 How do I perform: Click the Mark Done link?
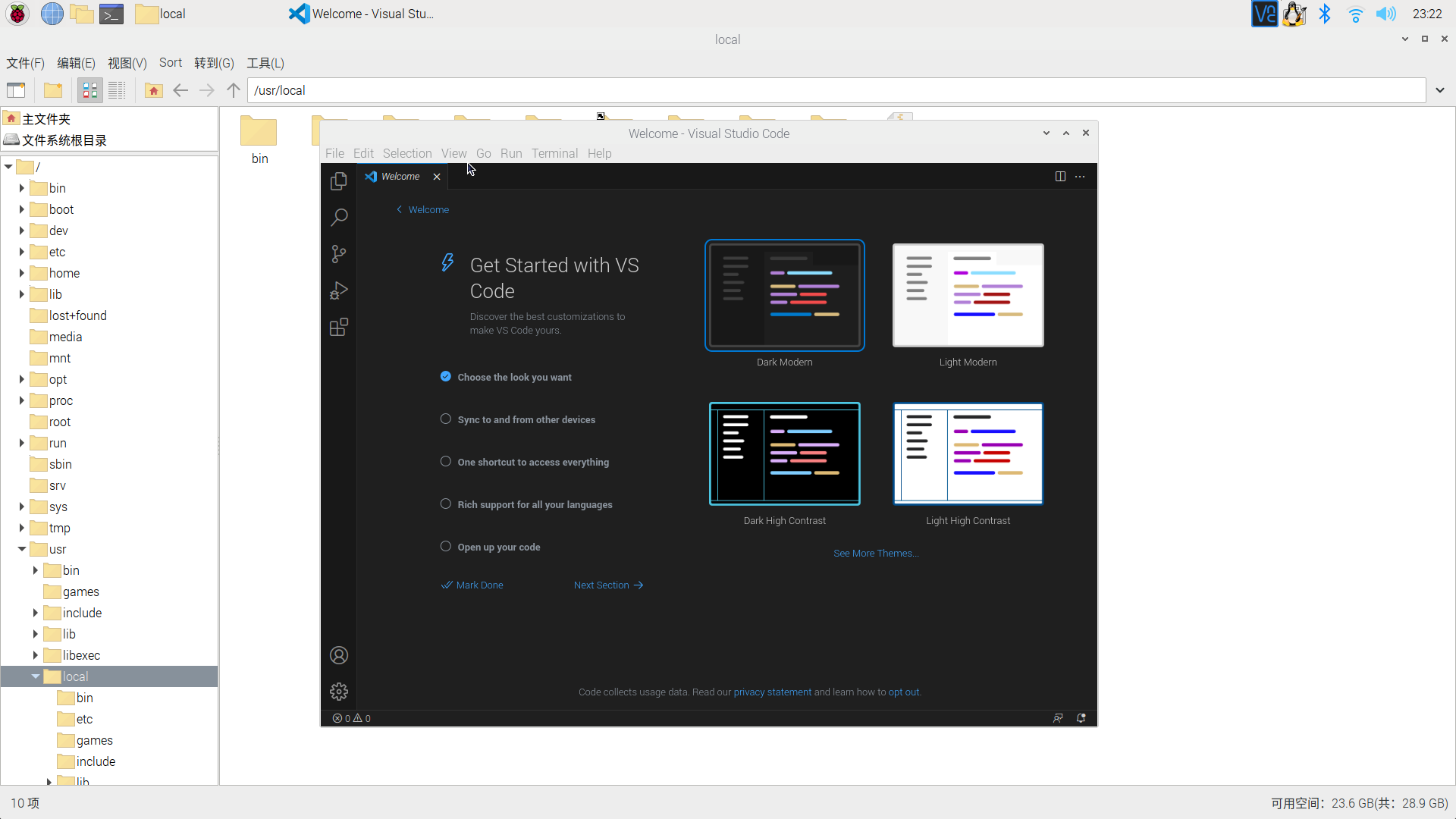[x=472, y=585]
